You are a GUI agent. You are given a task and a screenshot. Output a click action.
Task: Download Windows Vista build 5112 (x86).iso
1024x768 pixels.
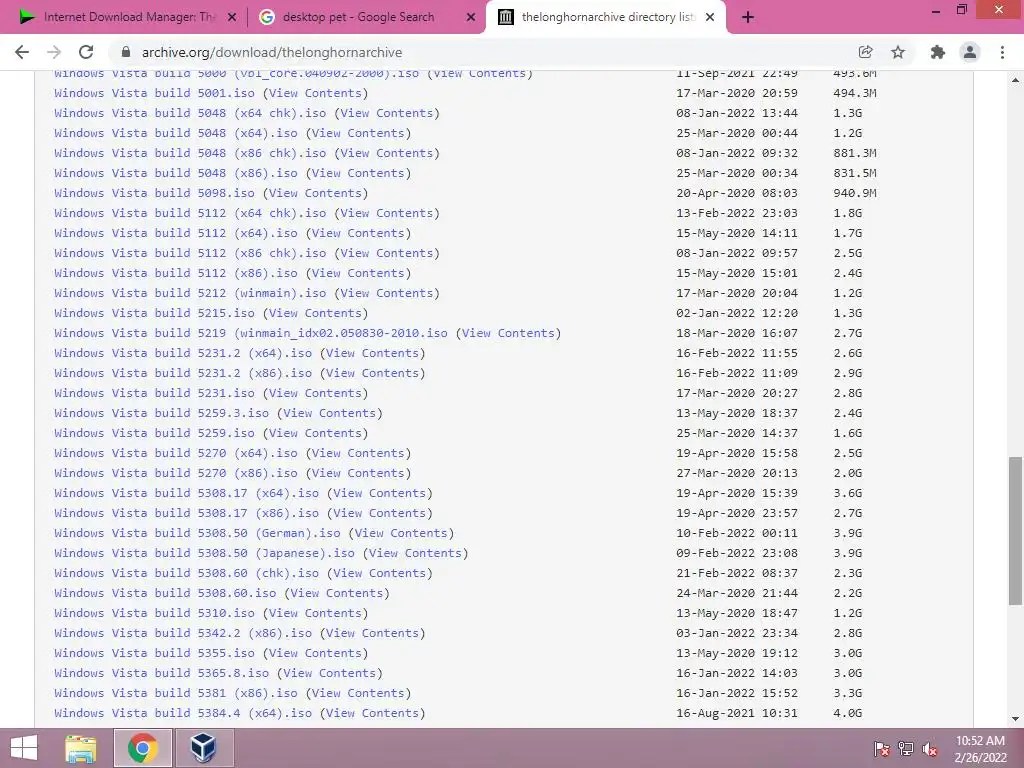coord(176,273)
